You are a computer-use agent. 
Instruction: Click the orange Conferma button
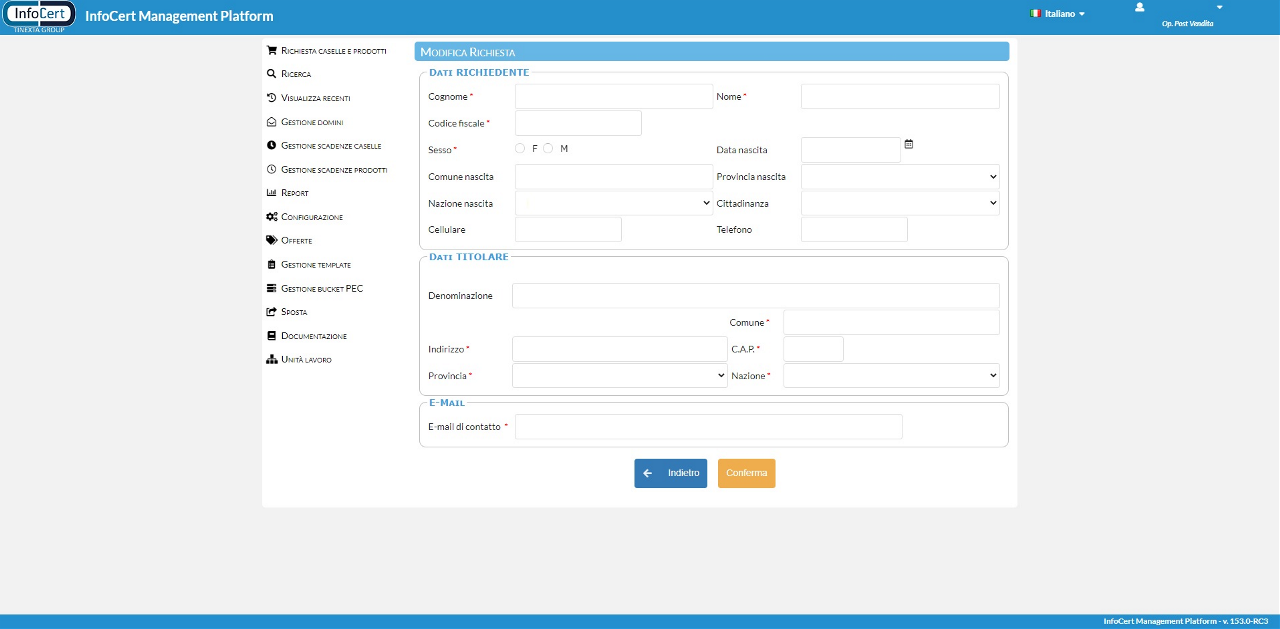pyautogui.click(x=746, y=473)
